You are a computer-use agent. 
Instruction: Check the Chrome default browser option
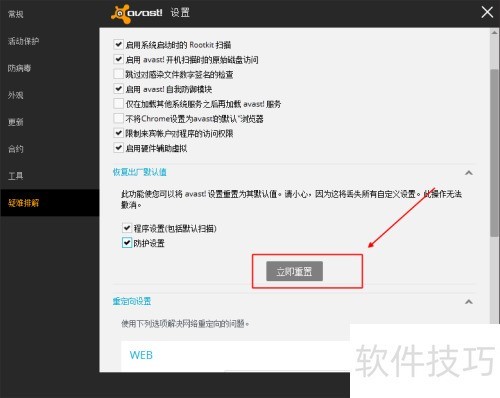click(x=118, y=118)
